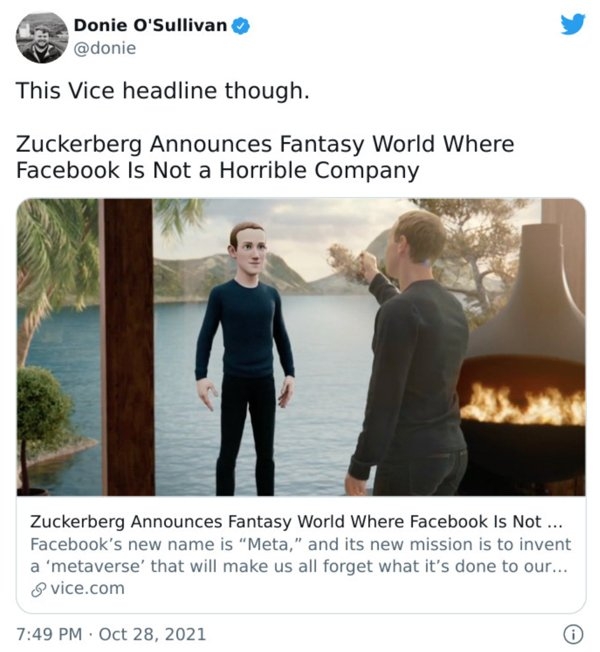Click the man with his back turned
The image size is (600, 652).
pyautogui.click(x=410, y=360)
